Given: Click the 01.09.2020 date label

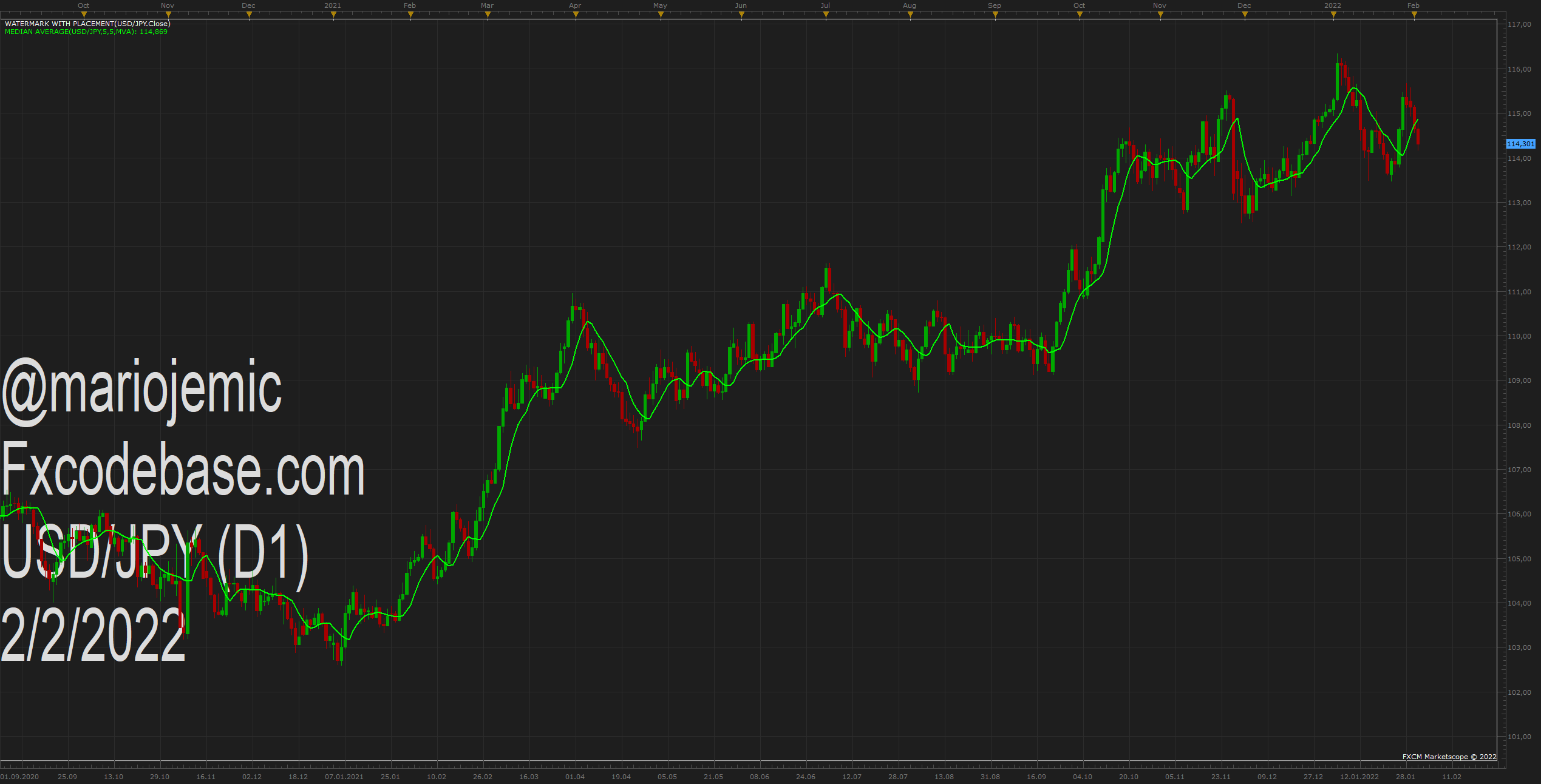Looking at the screenshot, I should pyautogui.click(x=19, y=777).
